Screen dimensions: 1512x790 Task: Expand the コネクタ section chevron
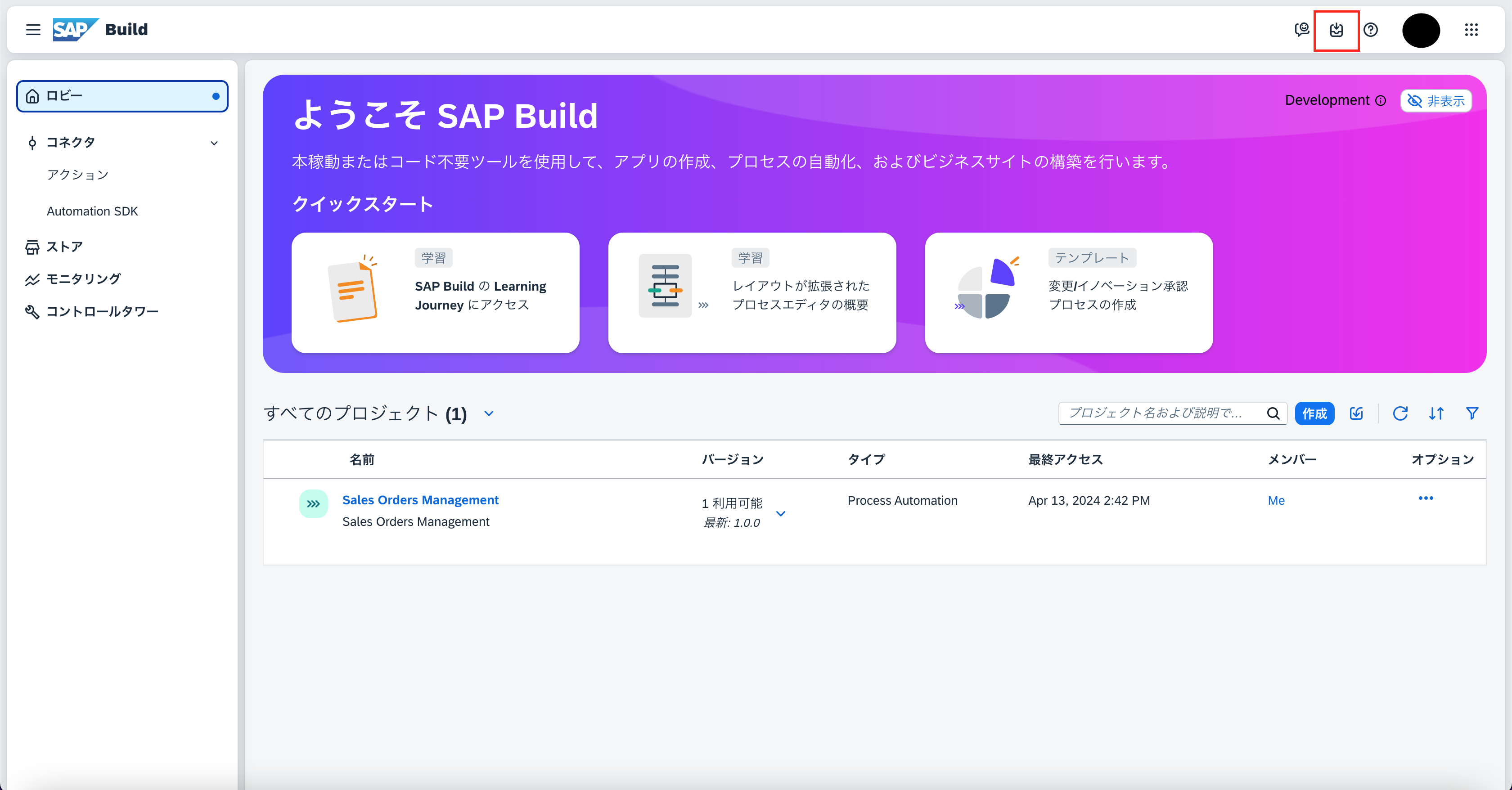tap(214, 143)
